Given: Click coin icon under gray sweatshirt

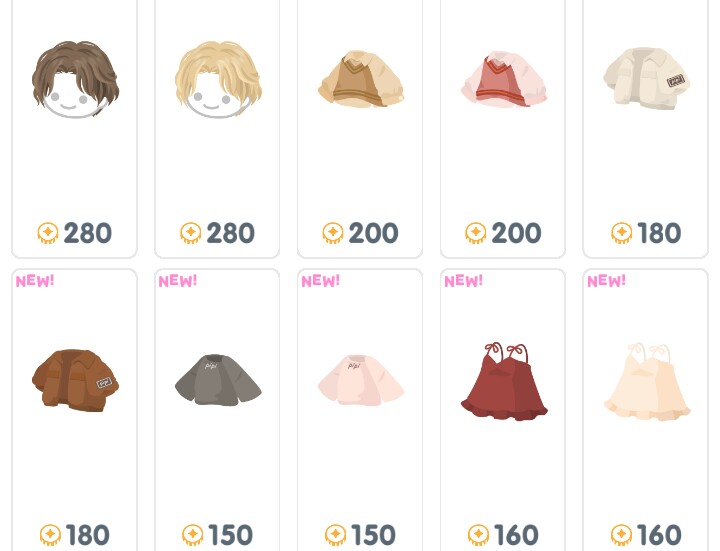Looking at the screenshot, I should coord(193,535).
